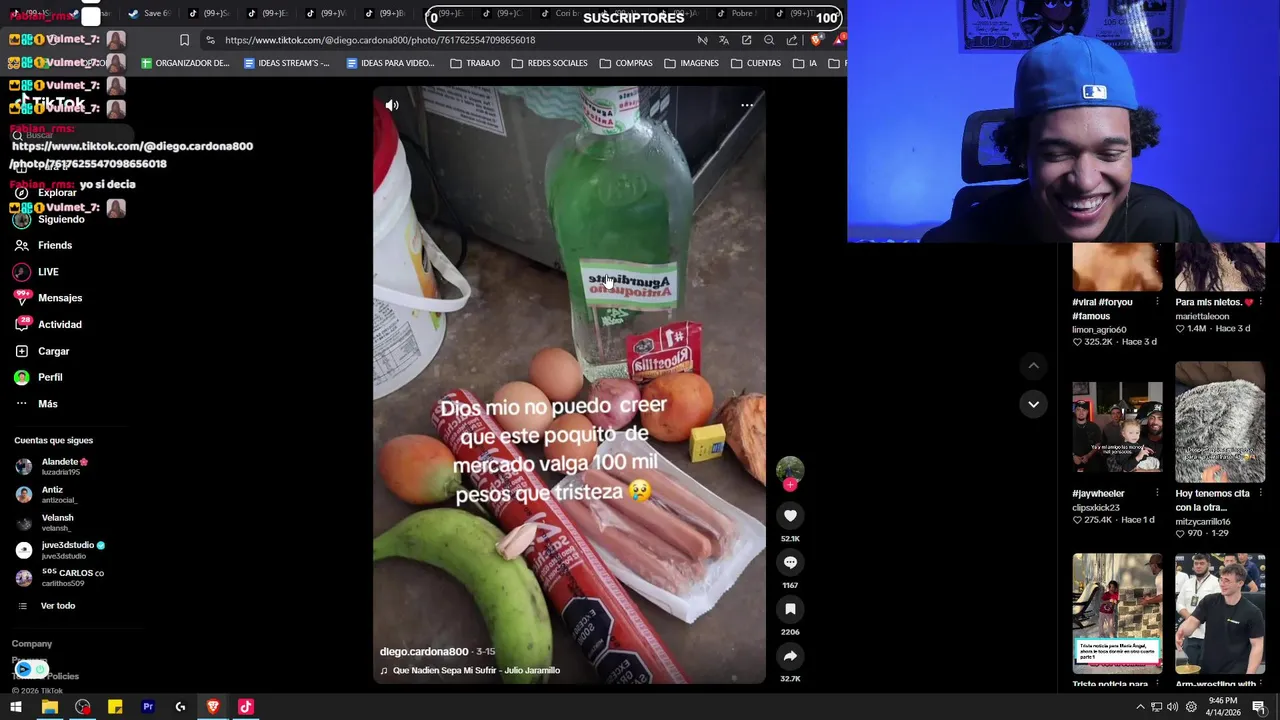Open Cargar upload page
Image resolution: width=1280 pixels, height=720 pixels.
pyautogui.click(x=42, y=351)
